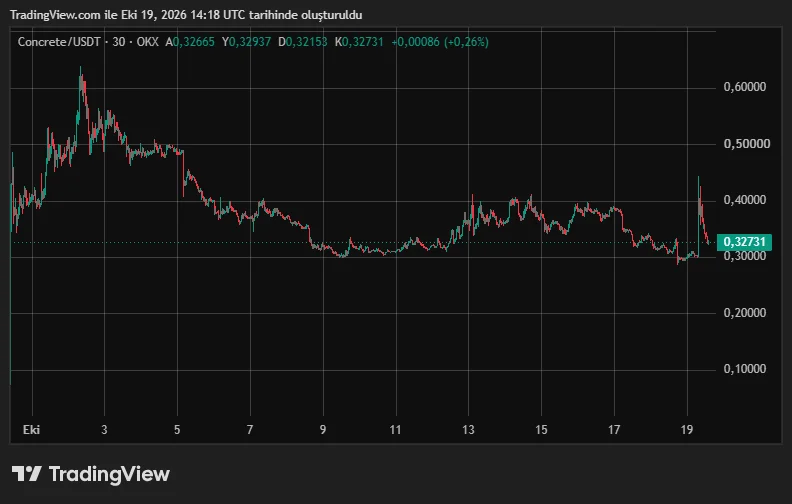Click date 15 on the time axis
792x504 pixels.
[541, 430]
